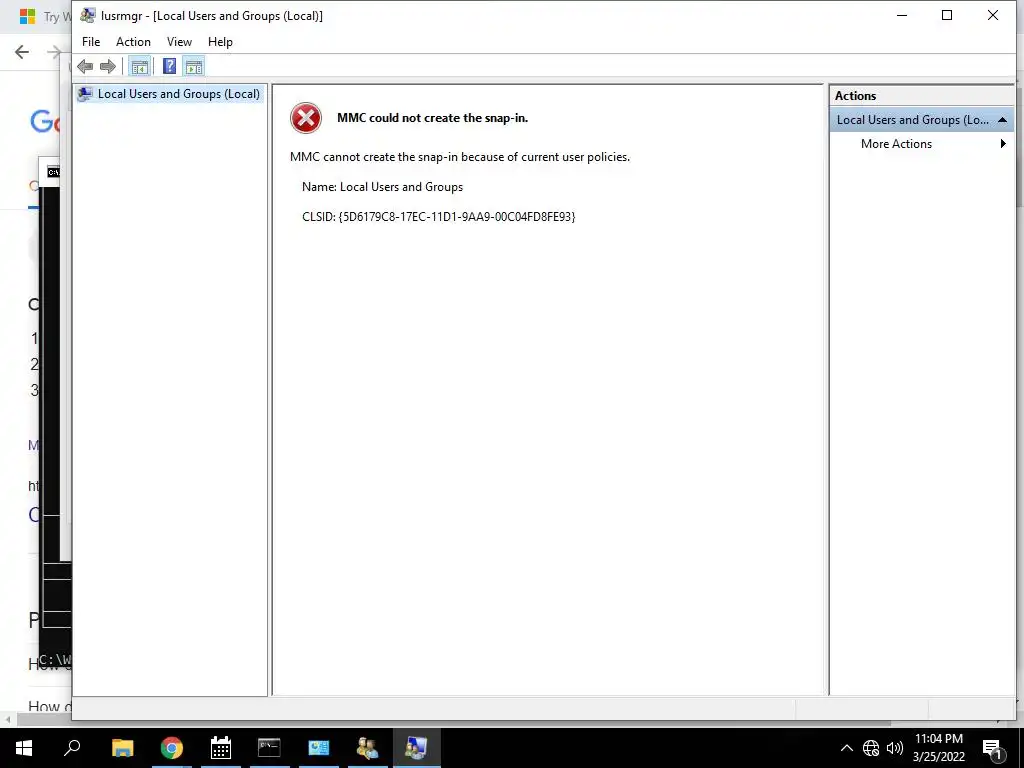This screenshot has height=768, width=1024.
Task: Toggle Show/Hide Action Pane toolbar button
Action: (194, 66)
